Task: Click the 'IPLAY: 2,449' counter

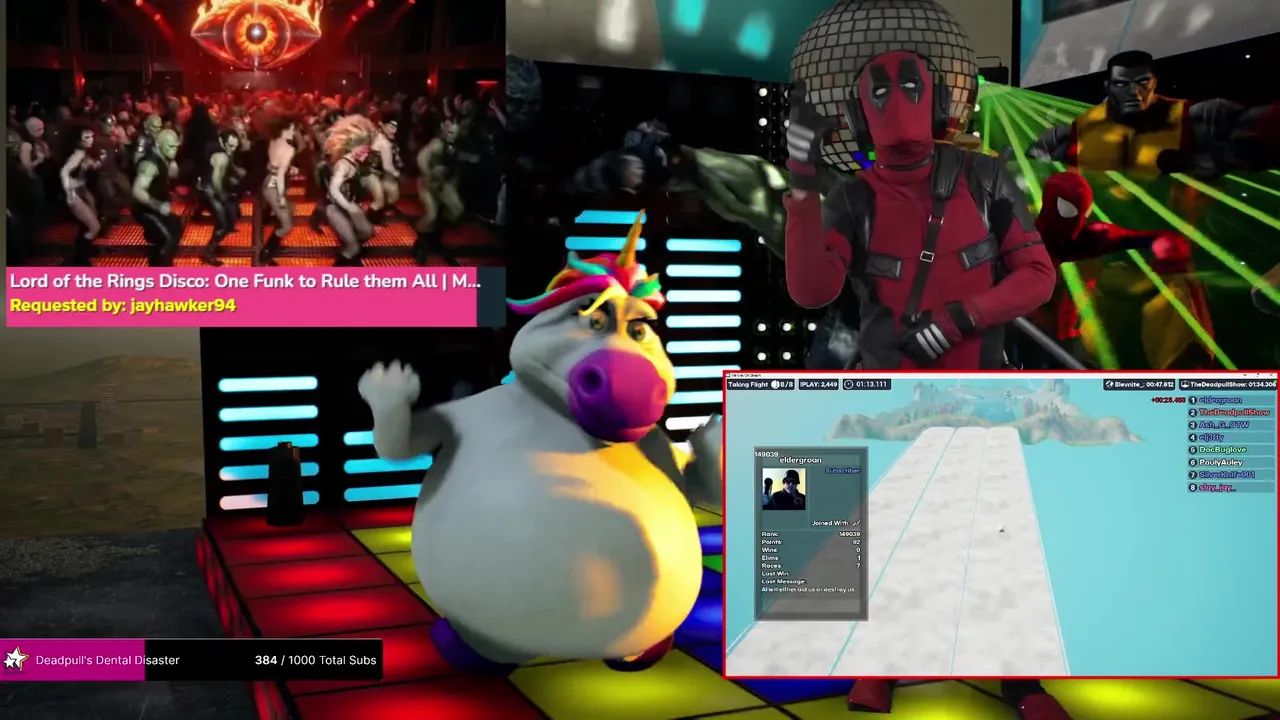Action: pyautogui.click(x=820, y=384)
